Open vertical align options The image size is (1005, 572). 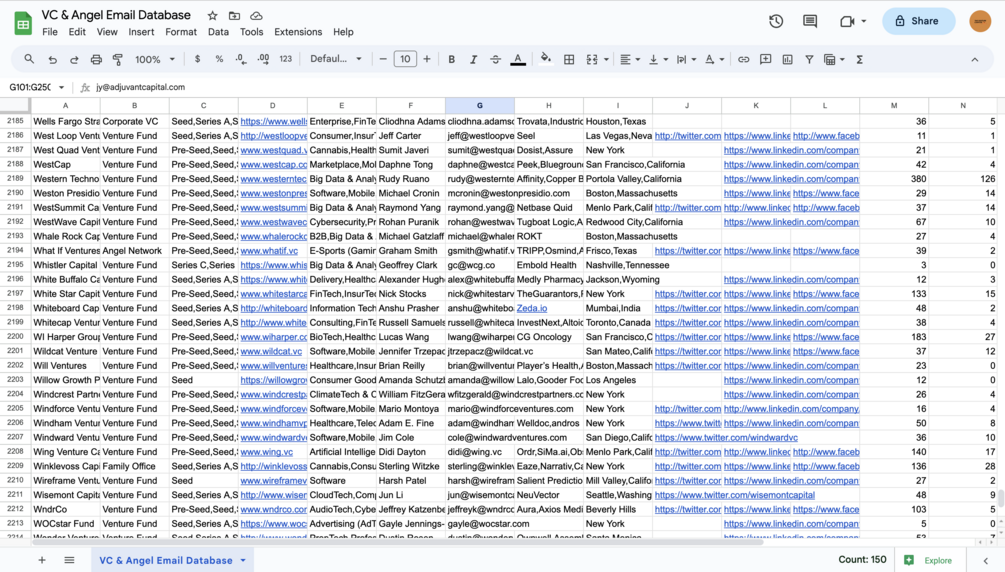point(658,59)
